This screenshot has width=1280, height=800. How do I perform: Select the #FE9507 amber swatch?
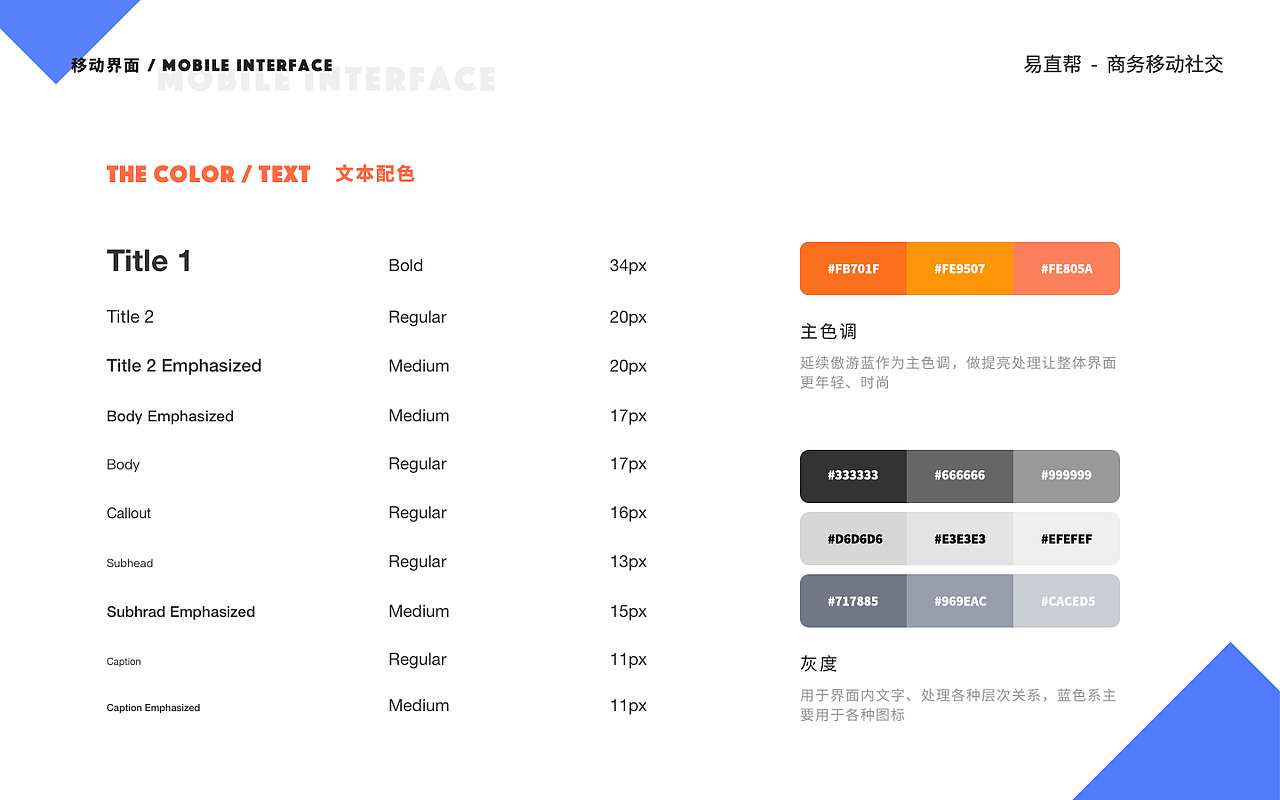(x=960, y=268)
